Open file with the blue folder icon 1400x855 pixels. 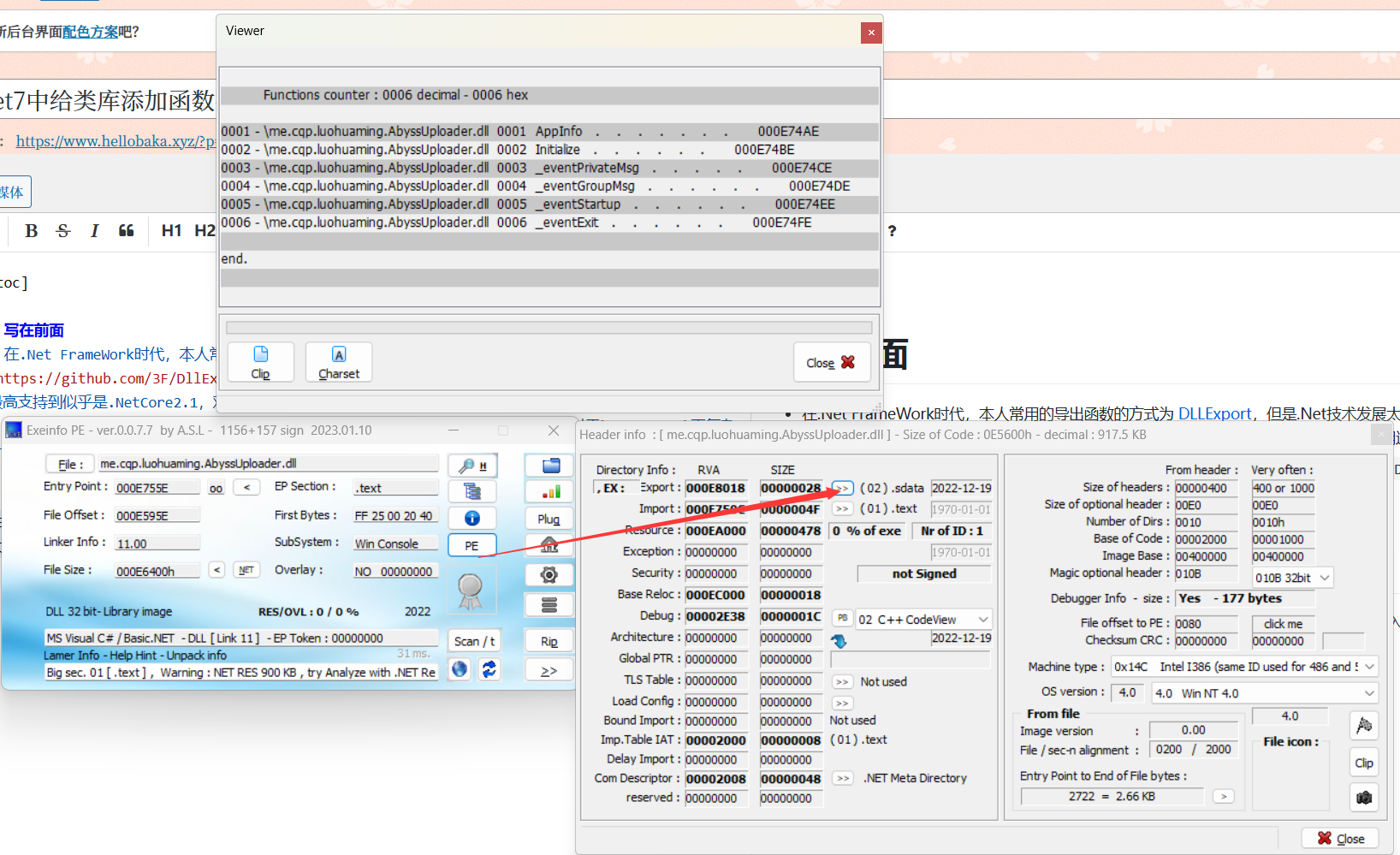(x=549, y=466)
